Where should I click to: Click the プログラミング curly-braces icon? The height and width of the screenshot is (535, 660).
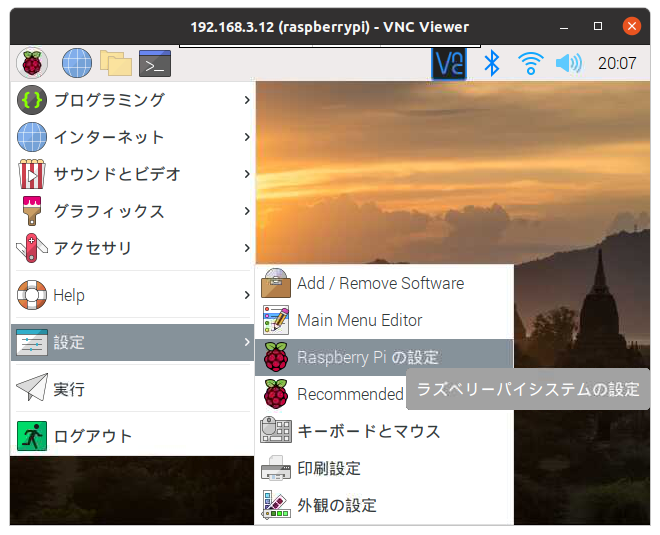(32, 100)
